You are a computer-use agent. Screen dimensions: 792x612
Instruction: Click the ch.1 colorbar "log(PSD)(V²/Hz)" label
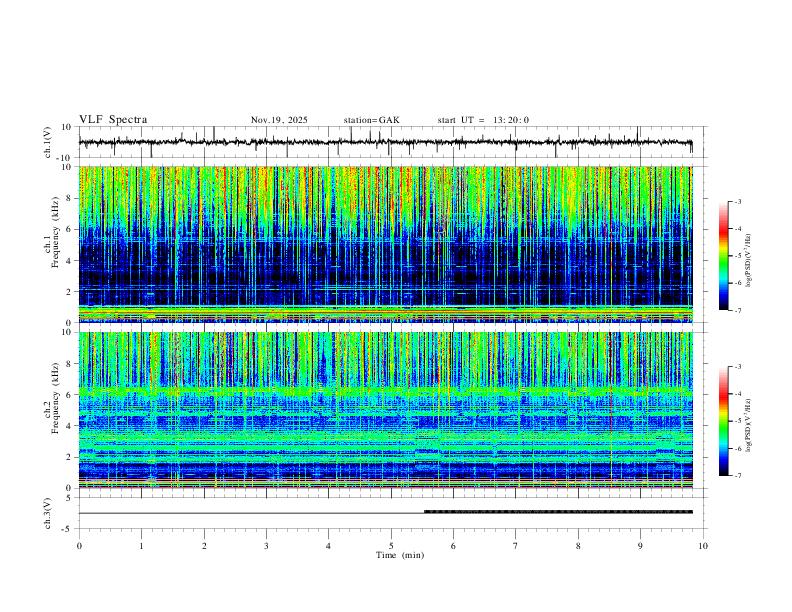(x=748, y=261)
